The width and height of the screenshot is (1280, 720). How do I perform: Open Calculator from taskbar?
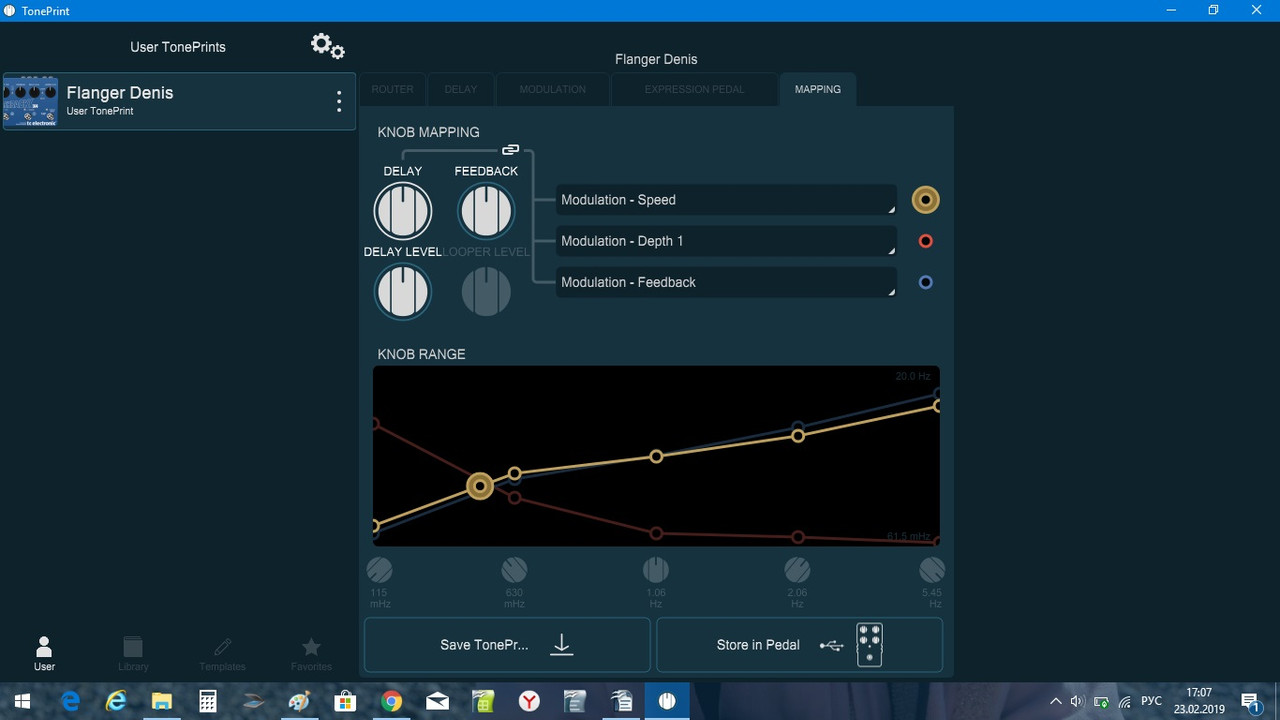click(208, 701)
